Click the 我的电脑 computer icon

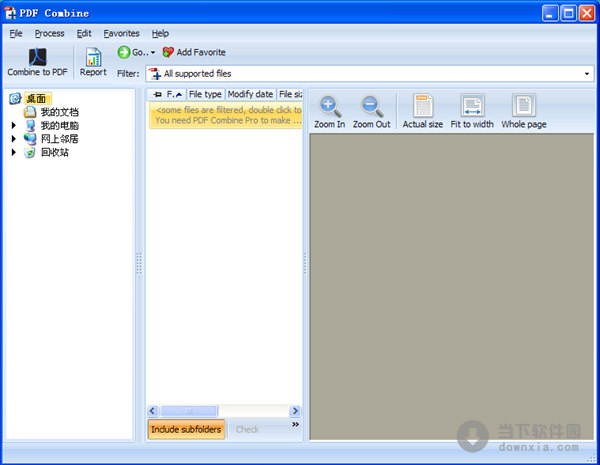(x=29, y=126)
